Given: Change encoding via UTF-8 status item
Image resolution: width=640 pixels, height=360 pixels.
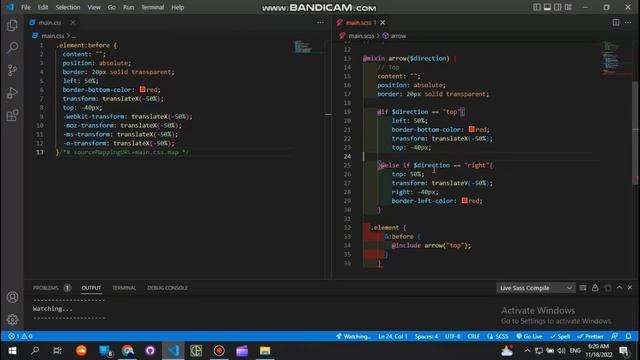Looking at the screenshot, I should tap(453, 336).
